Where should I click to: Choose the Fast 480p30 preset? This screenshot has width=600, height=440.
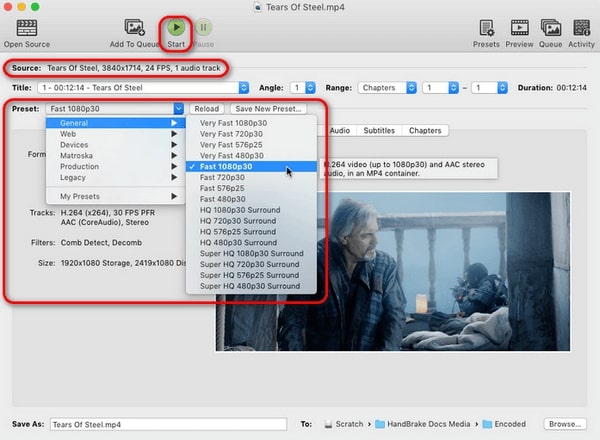click(251, 199)
